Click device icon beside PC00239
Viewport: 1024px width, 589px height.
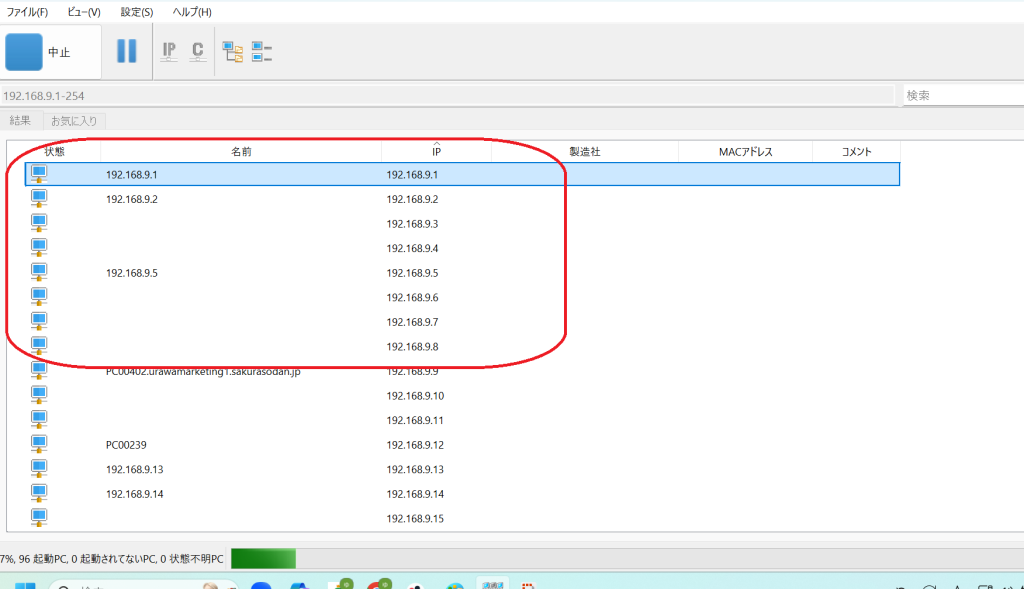coord(39,445)
